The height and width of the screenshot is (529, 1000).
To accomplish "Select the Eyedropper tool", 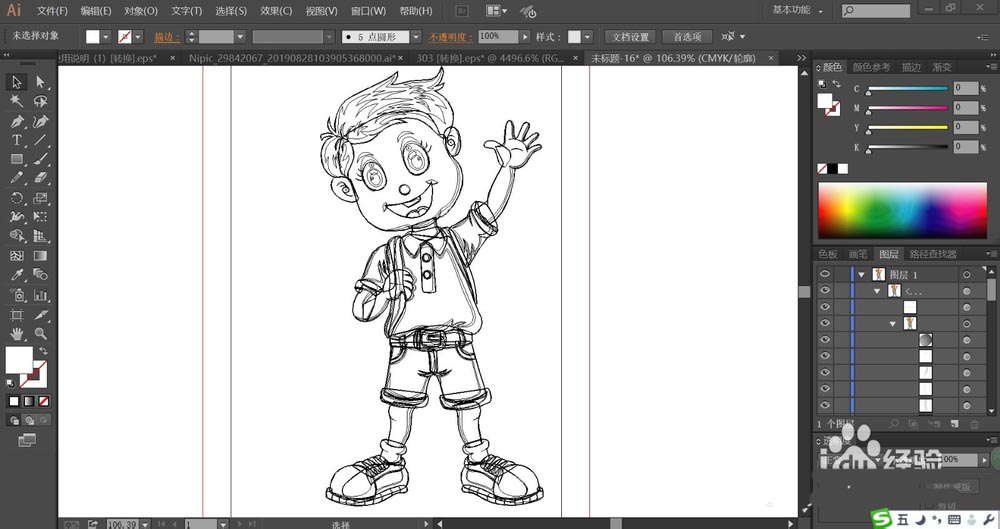I will (17, 274).
